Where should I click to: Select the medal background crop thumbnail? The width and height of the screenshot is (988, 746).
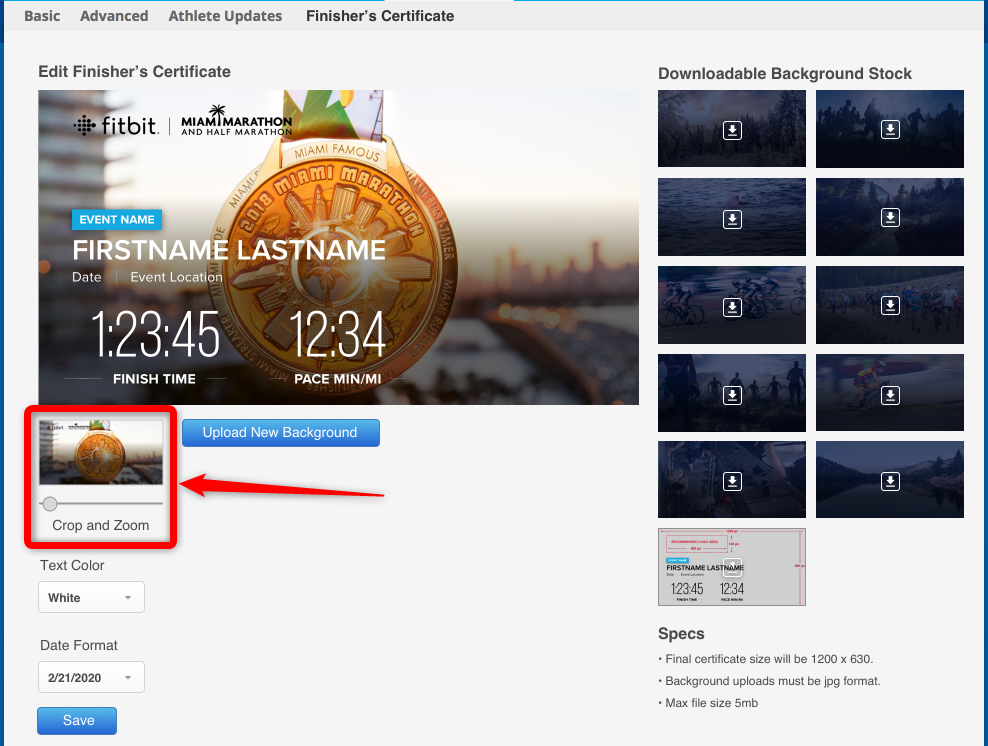(101, 452)
